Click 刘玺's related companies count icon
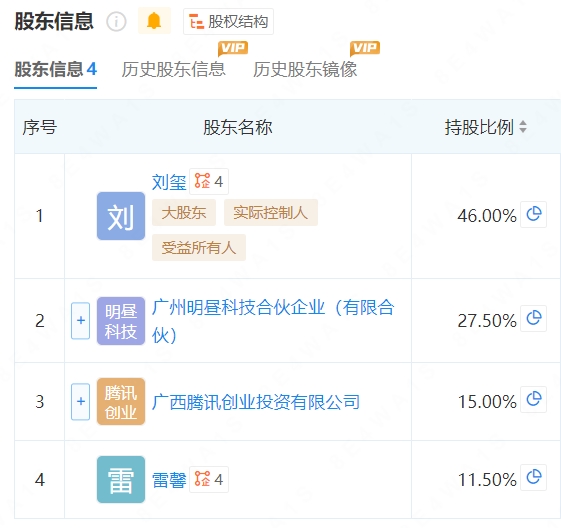Viewport: 561px width, 528px height. click(x=209, y=181)
